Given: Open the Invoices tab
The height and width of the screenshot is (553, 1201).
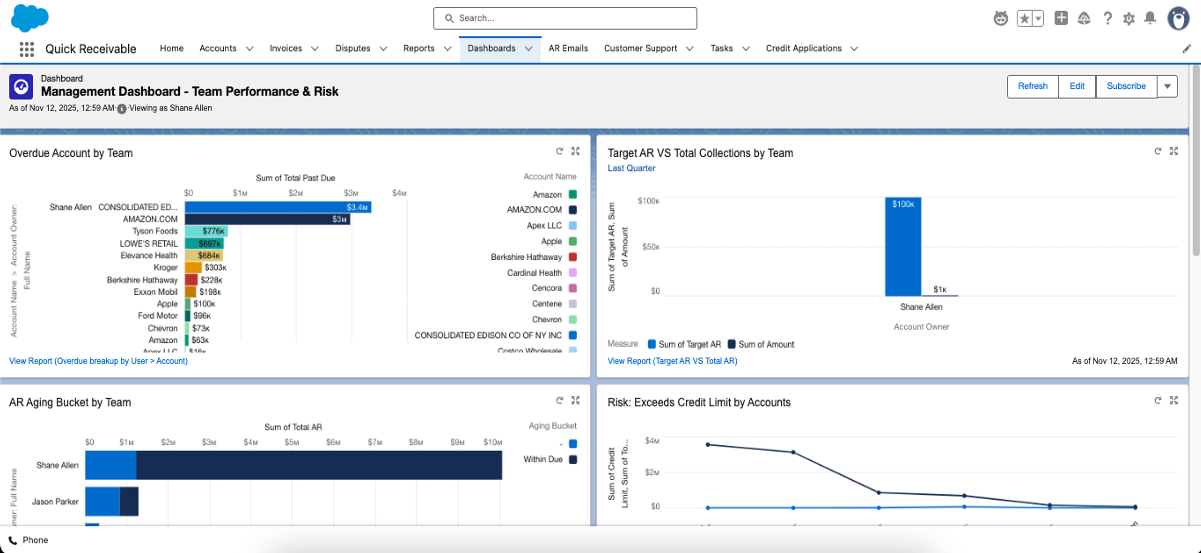Looking at the screenshot, I should coord(286,48).
